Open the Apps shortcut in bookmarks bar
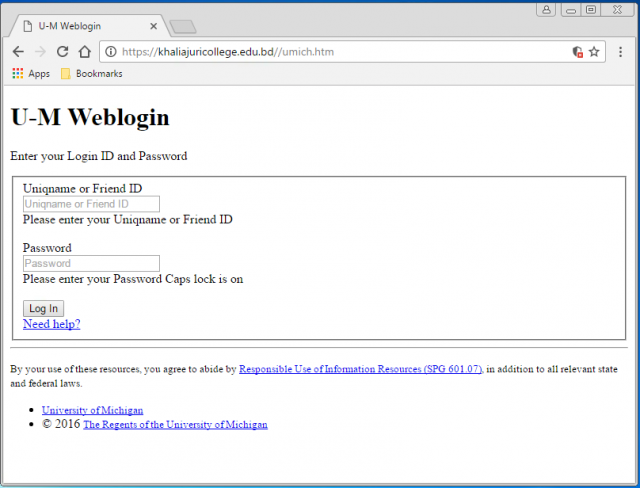The height and width of the screenshot is (488, 640). (31, 73)
